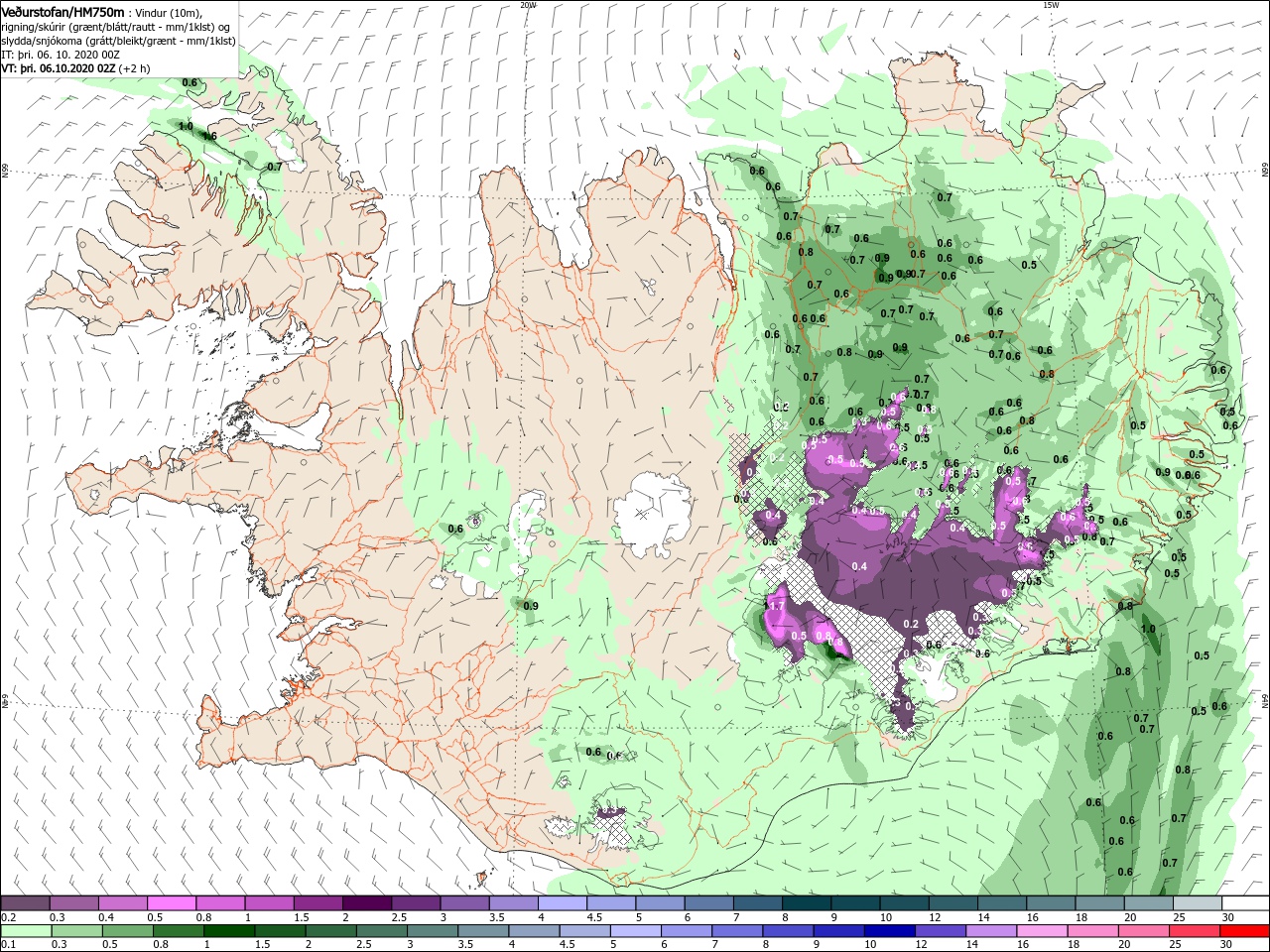Click the dark plum swatch between 0.2 and 0.3
The width and height of the screenshot is (1270, 952).
(26, 903)
